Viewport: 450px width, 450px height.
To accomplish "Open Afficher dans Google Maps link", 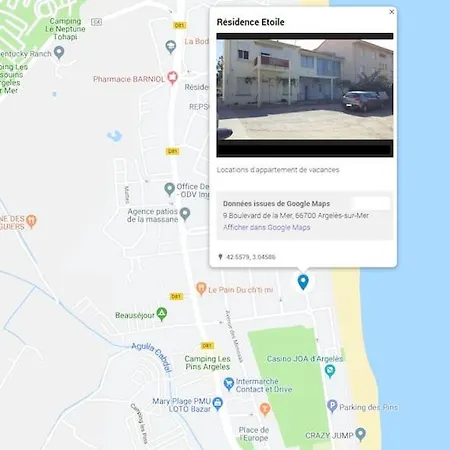I will point(267,227).
